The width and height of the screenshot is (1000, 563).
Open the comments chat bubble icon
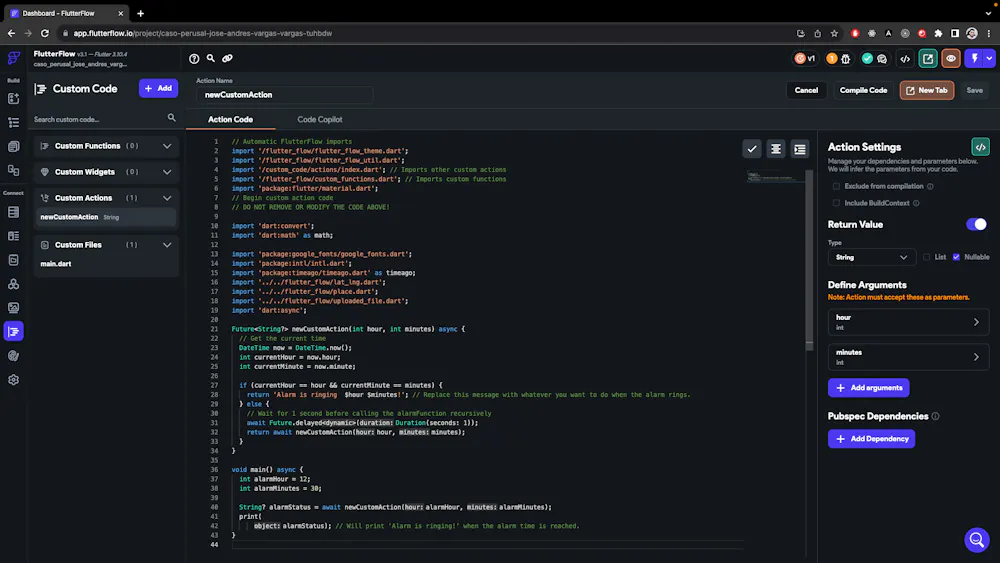click(x=882, y=59)
